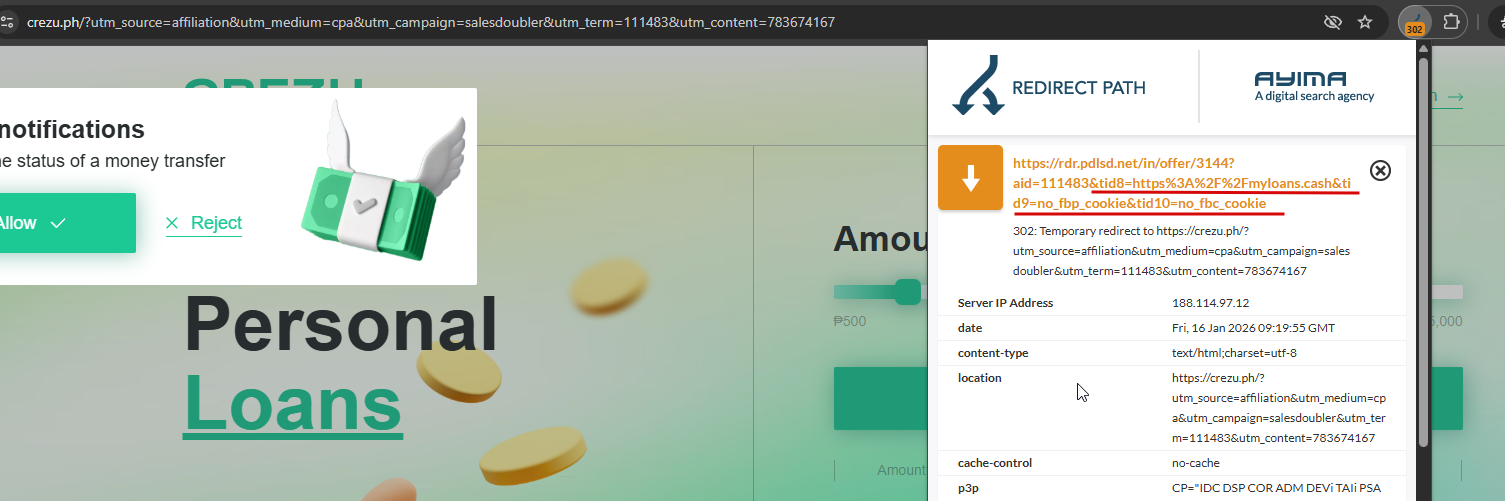The image size is (1505, 501).
Task: Select the cache-control value no-cache
Action: click(x=1196, y=463)
